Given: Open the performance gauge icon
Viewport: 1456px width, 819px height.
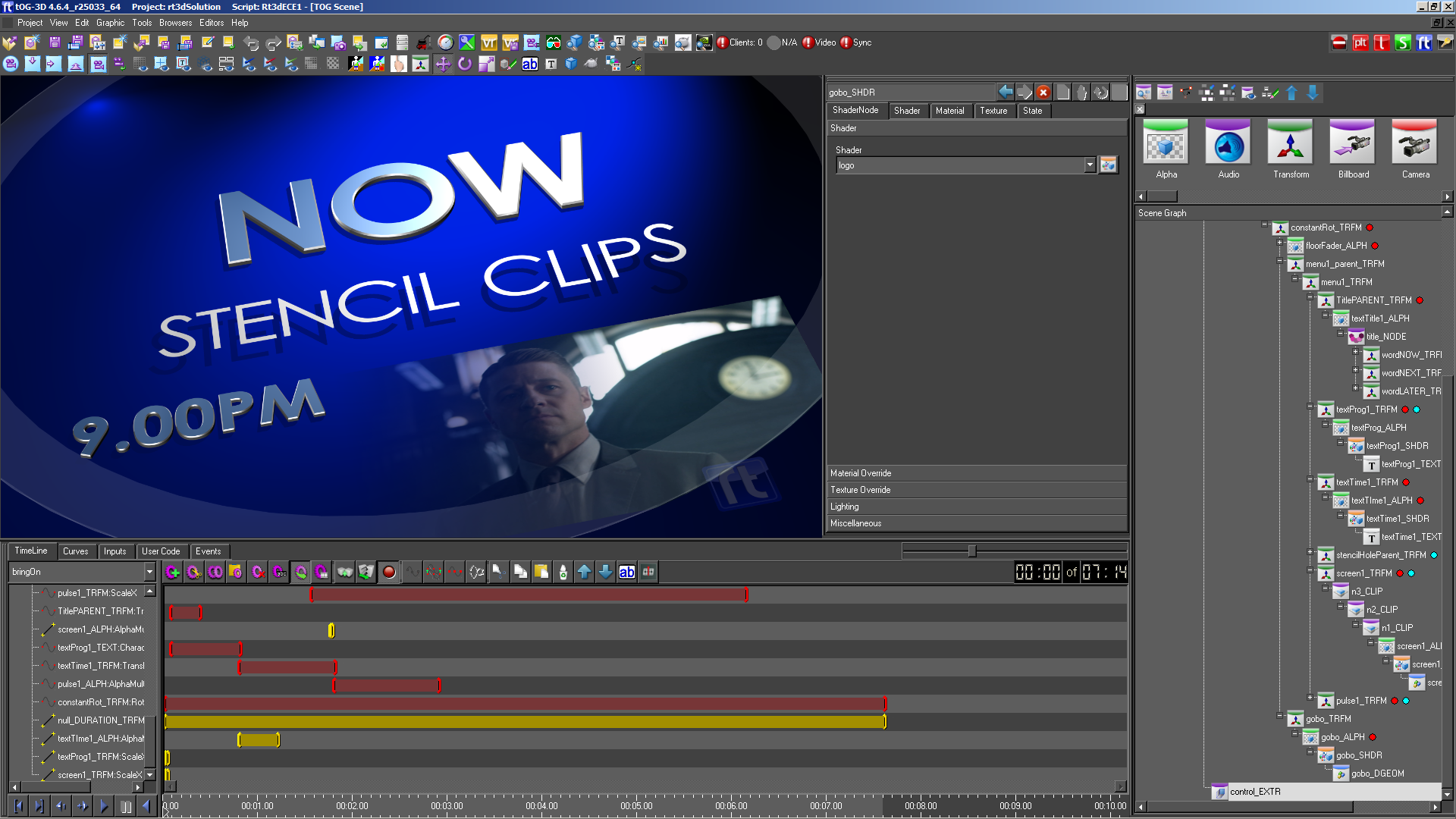Looking at the screenshot, I should tap(446, 43).
